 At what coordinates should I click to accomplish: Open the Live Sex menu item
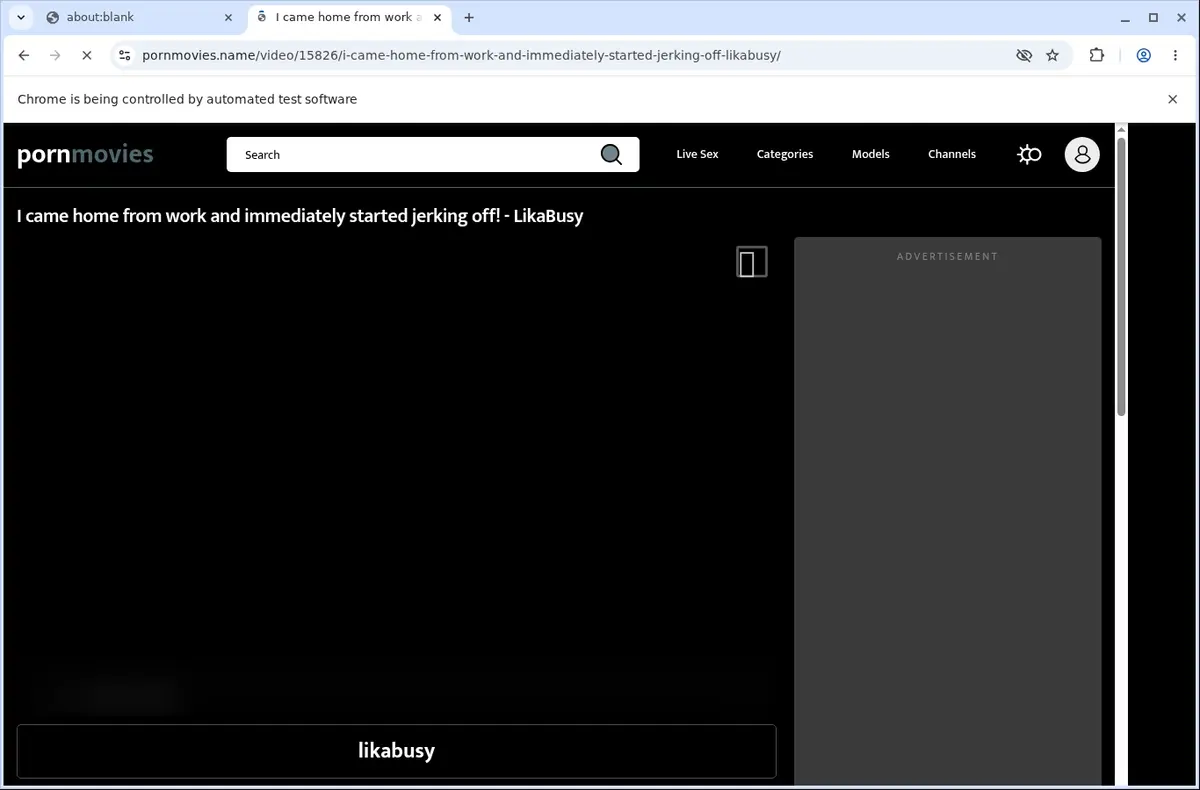697,154
